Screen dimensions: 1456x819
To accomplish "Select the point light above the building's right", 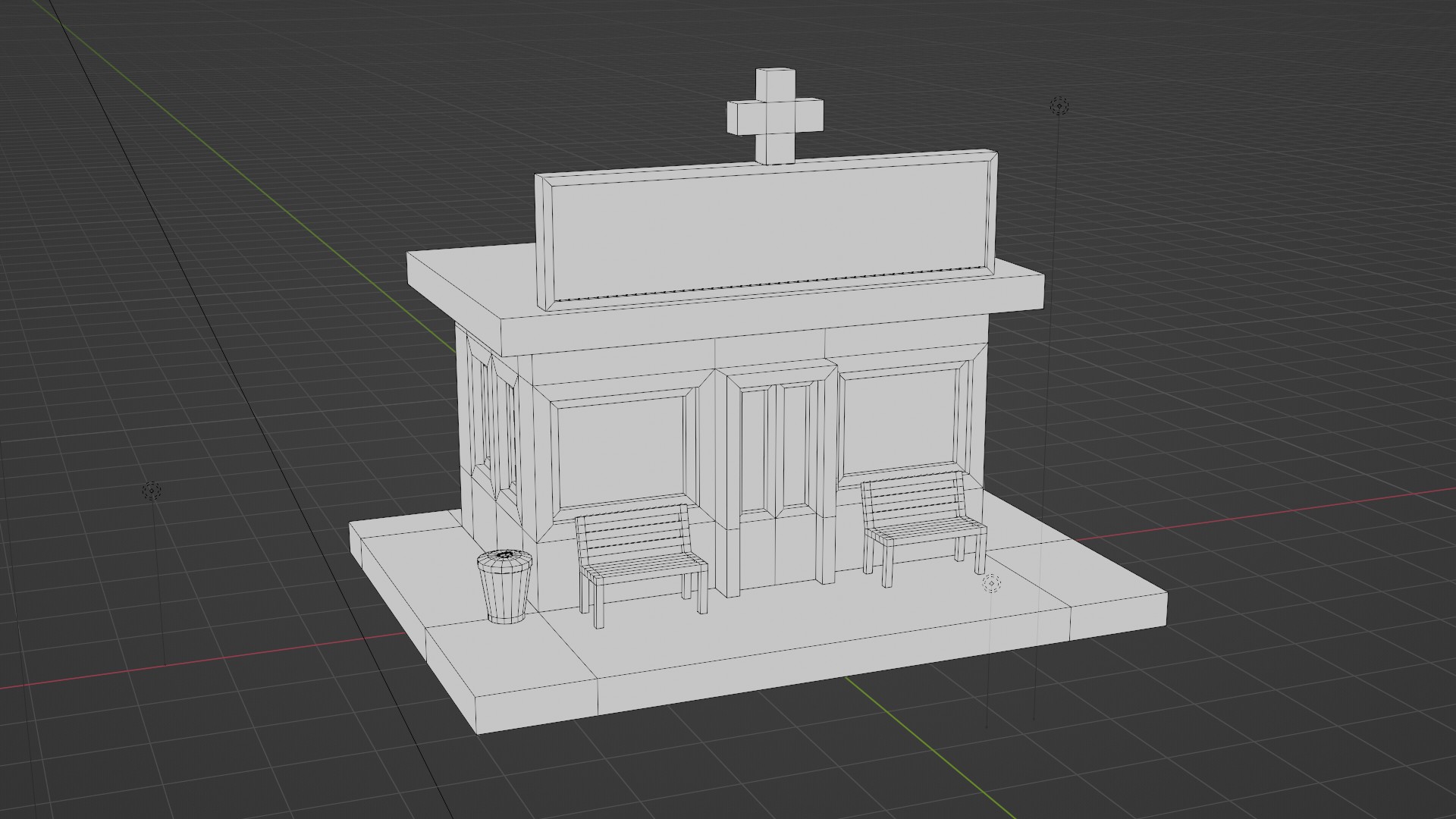I will (x=1059, y=105).
